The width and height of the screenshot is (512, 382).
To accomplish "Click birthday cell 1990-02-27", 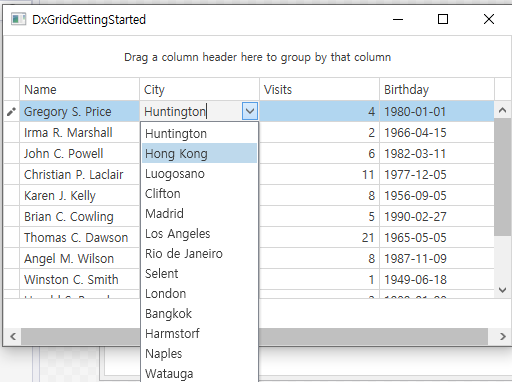I will pos(437,216).
